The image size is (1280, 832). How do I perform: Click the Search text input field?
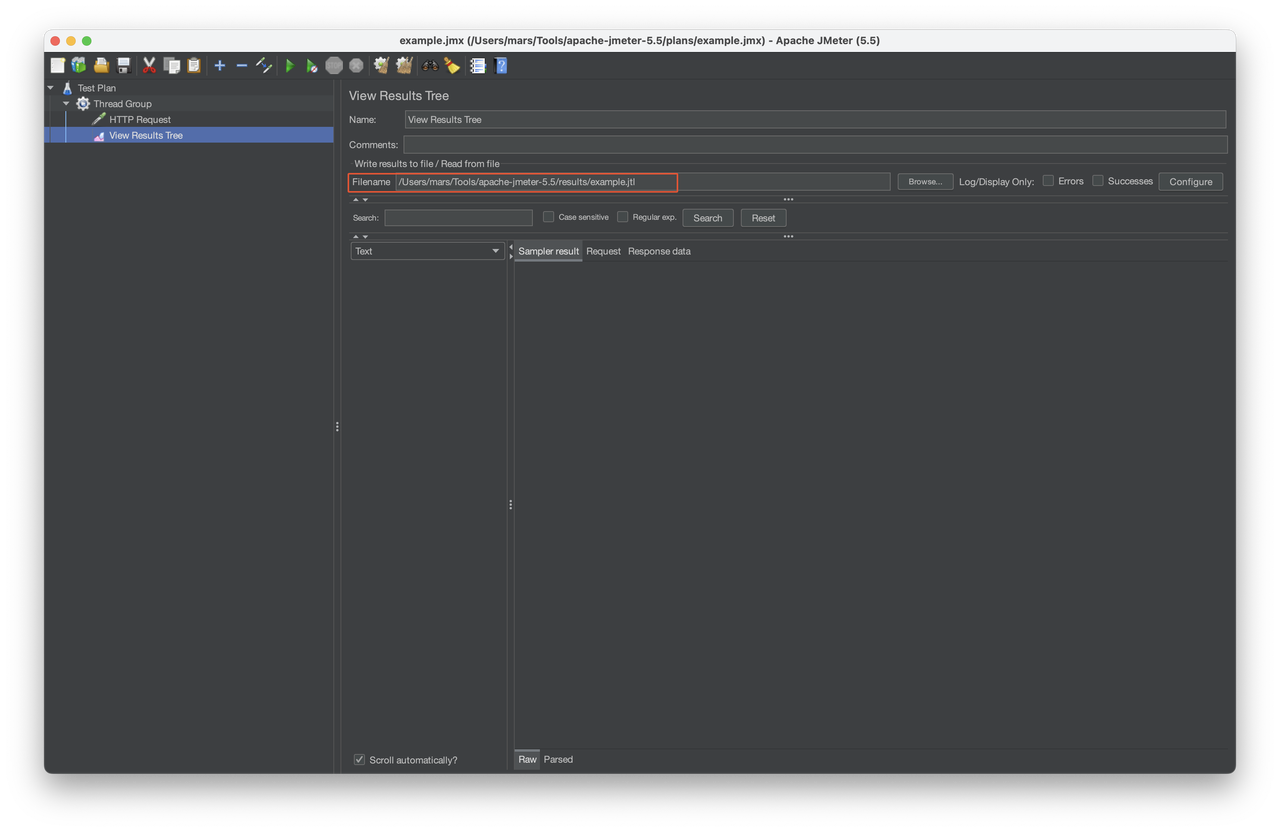[x=459, y=218]
